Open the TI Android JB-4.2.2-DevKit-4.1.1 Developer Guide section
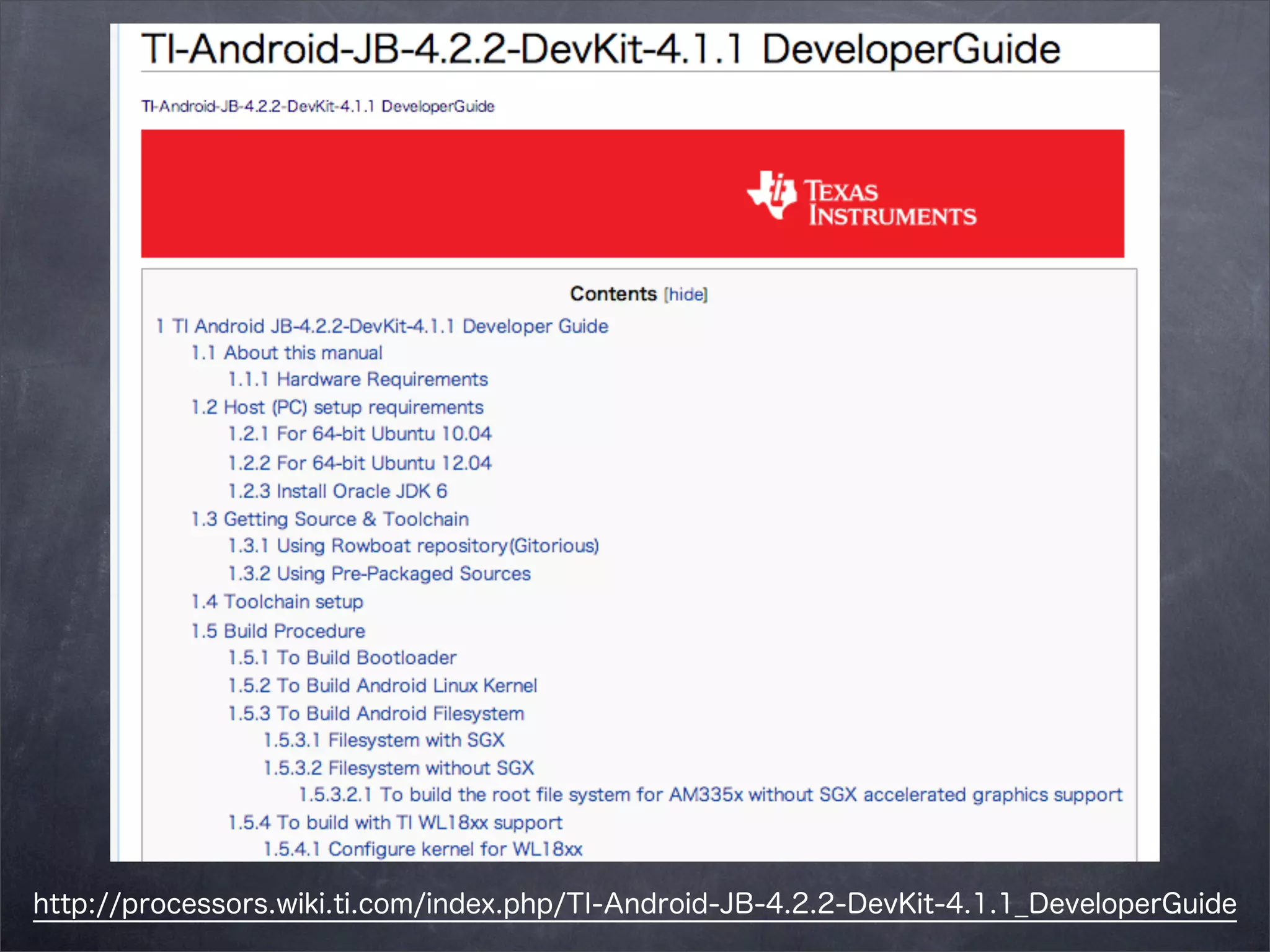 [382, 326]
